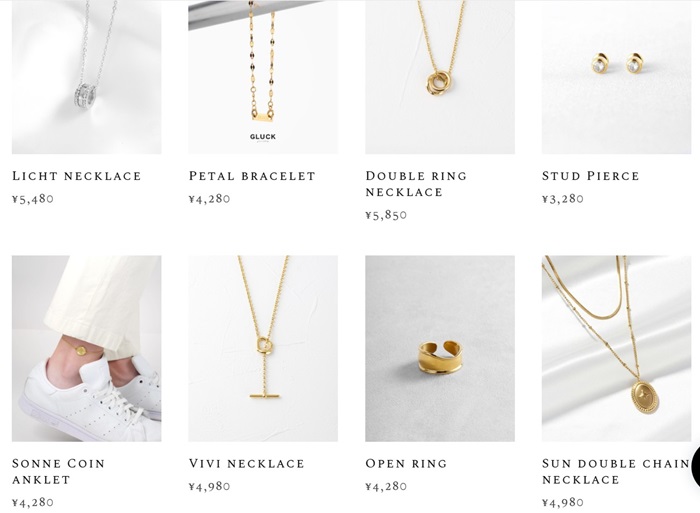Open the Licht Necklace product image

click(x=87, y=77)
